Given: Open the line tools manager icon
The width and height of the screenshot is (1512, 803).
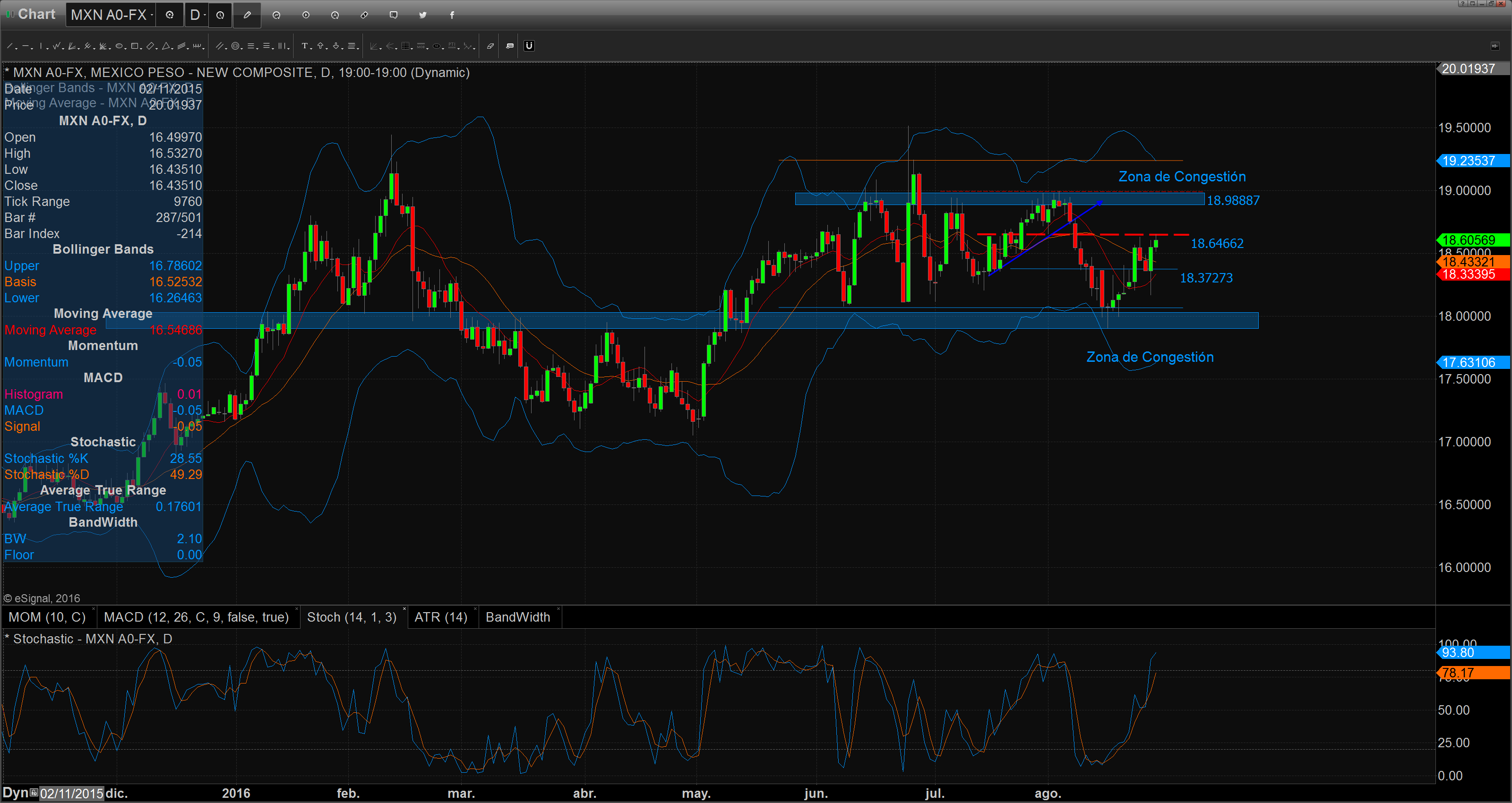Looking at the screenshot, I should click(510, 46).
